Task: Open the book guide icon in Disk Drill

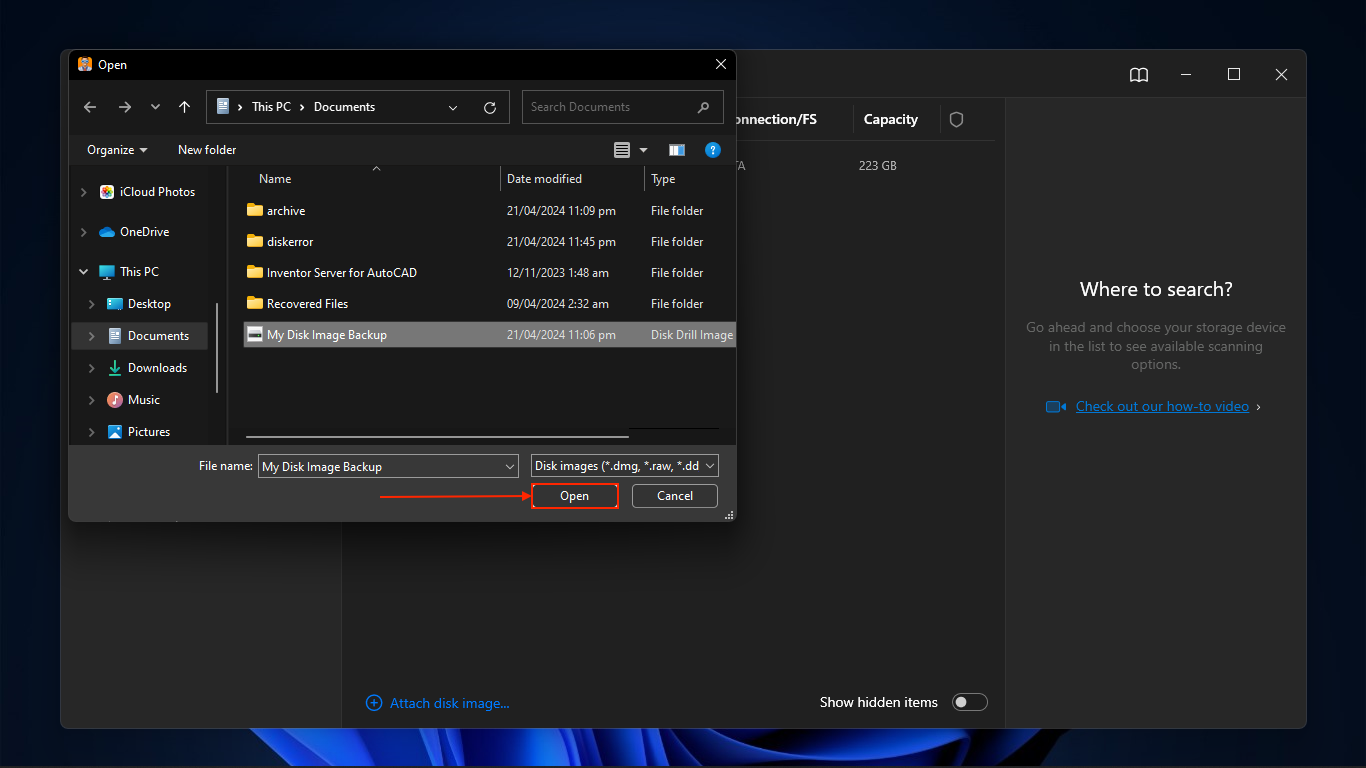Action: coord(1139,75)
